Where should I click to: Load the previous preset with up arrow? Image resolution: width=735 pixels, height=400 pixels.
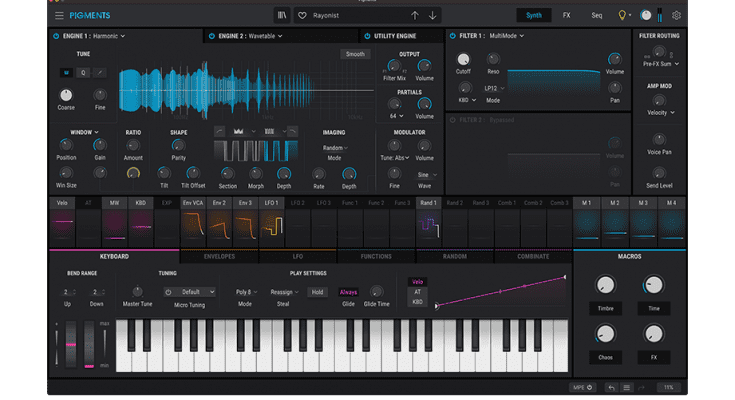click(415, 16)
